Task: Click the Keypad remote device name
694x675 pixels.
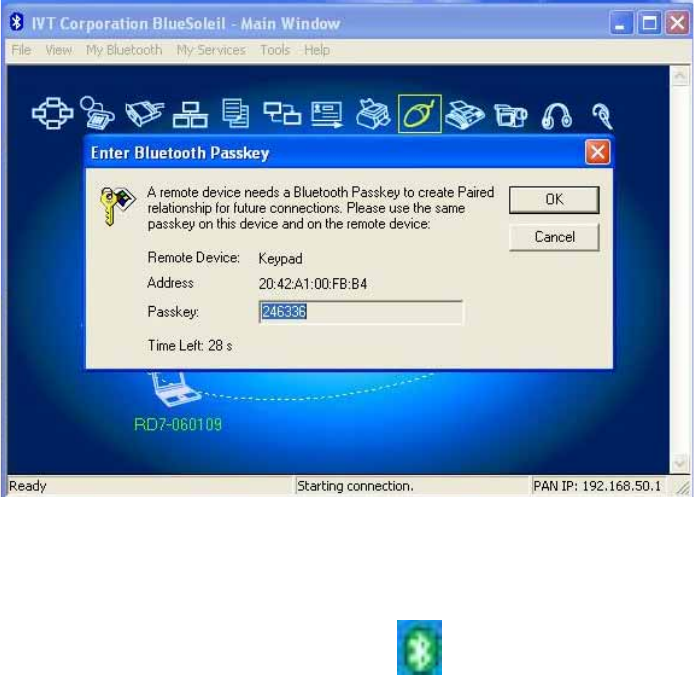Action: click(280, 258)
